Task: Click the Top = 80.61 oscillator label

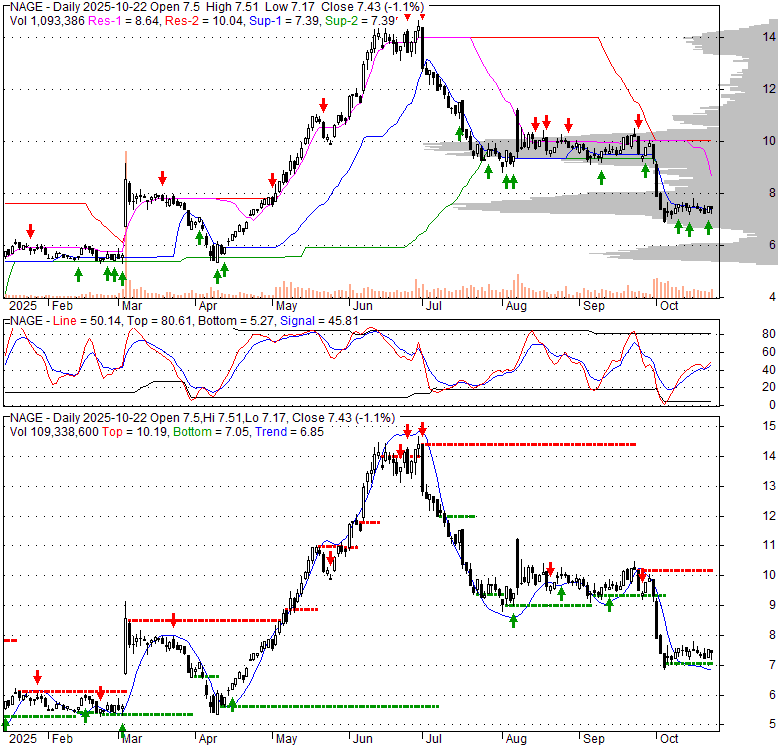Action: coord(146,320)
